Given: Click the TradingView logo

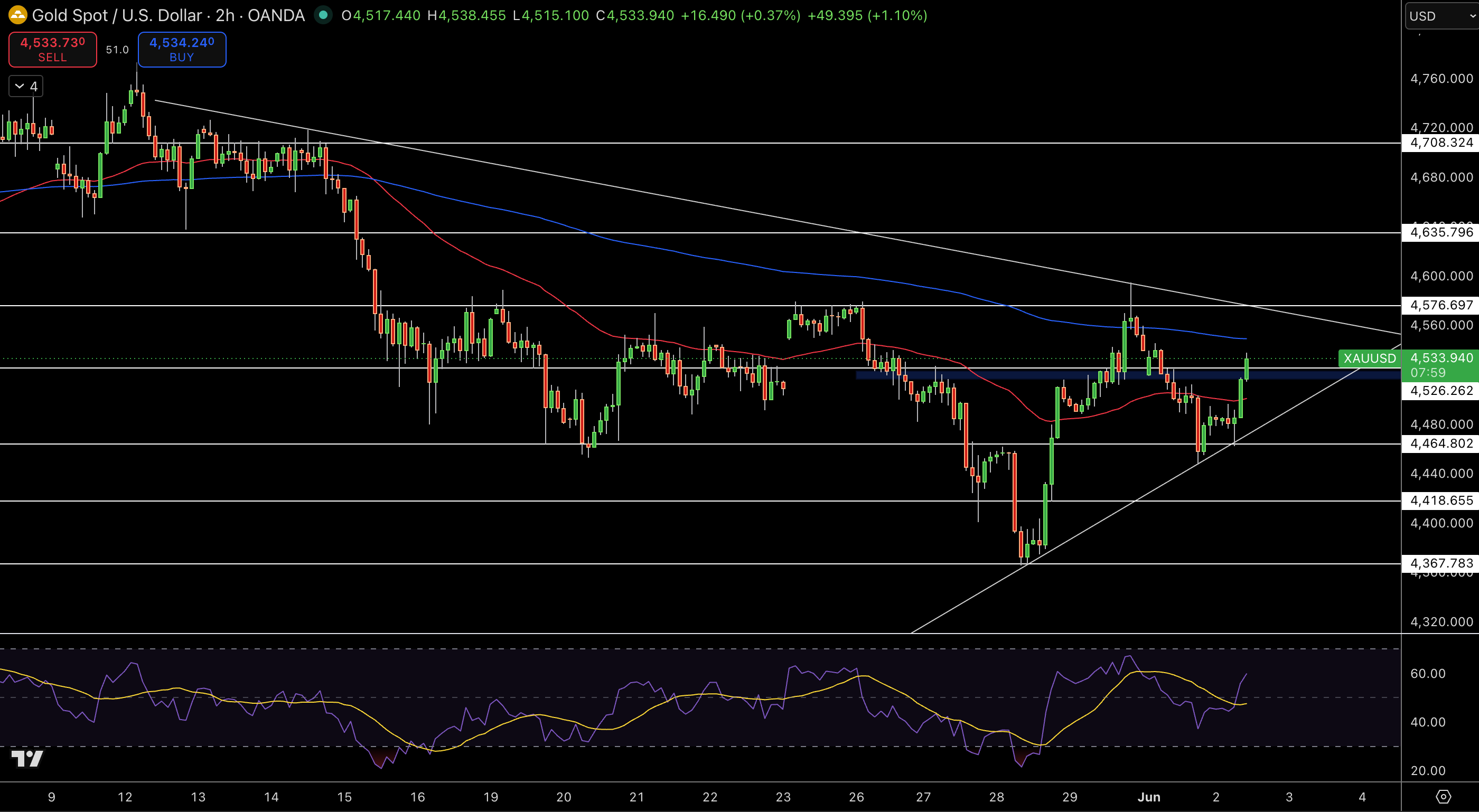Looking at the screenshot, I should [27, 759].
